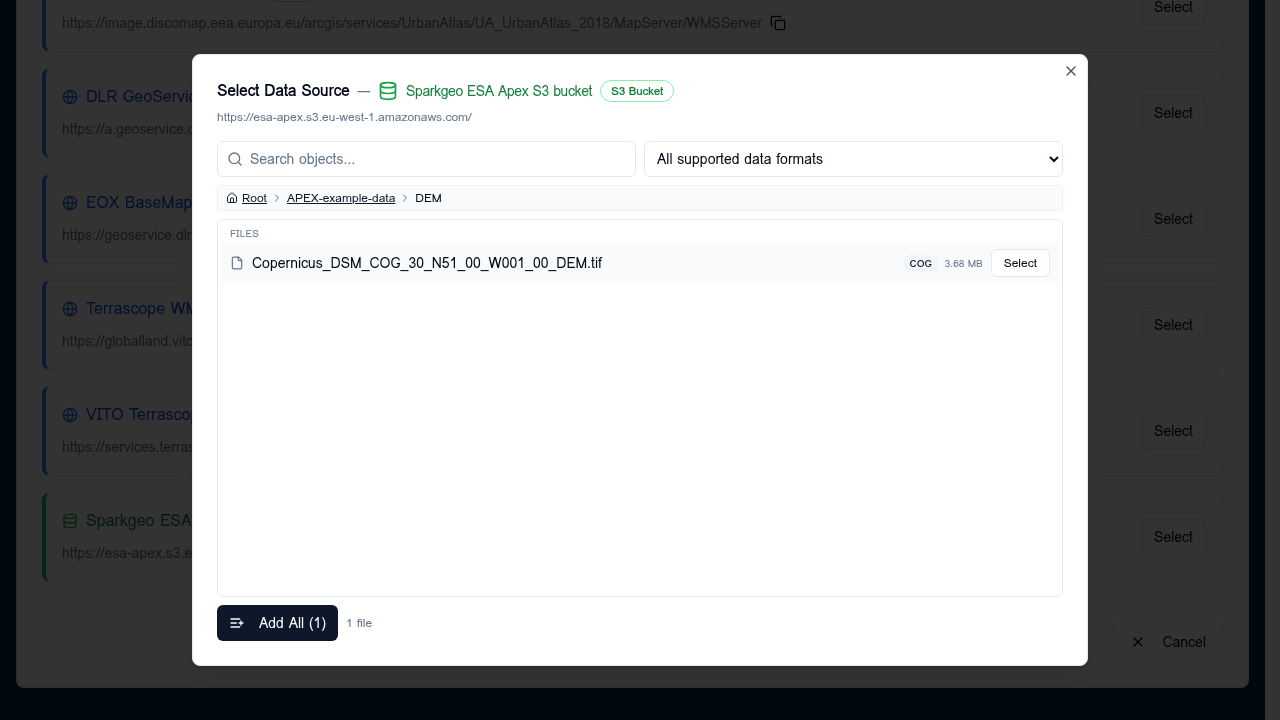Open the All supported data formats dropdown
The height and width of the screenshot is (720, 1280).
coord(853,159)
